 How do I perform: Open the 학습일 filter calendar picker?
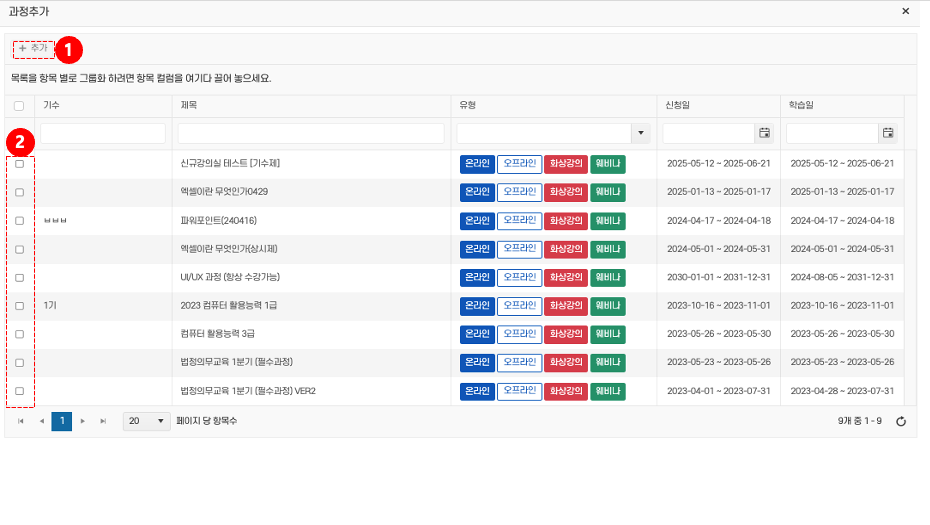click(887, 133)
